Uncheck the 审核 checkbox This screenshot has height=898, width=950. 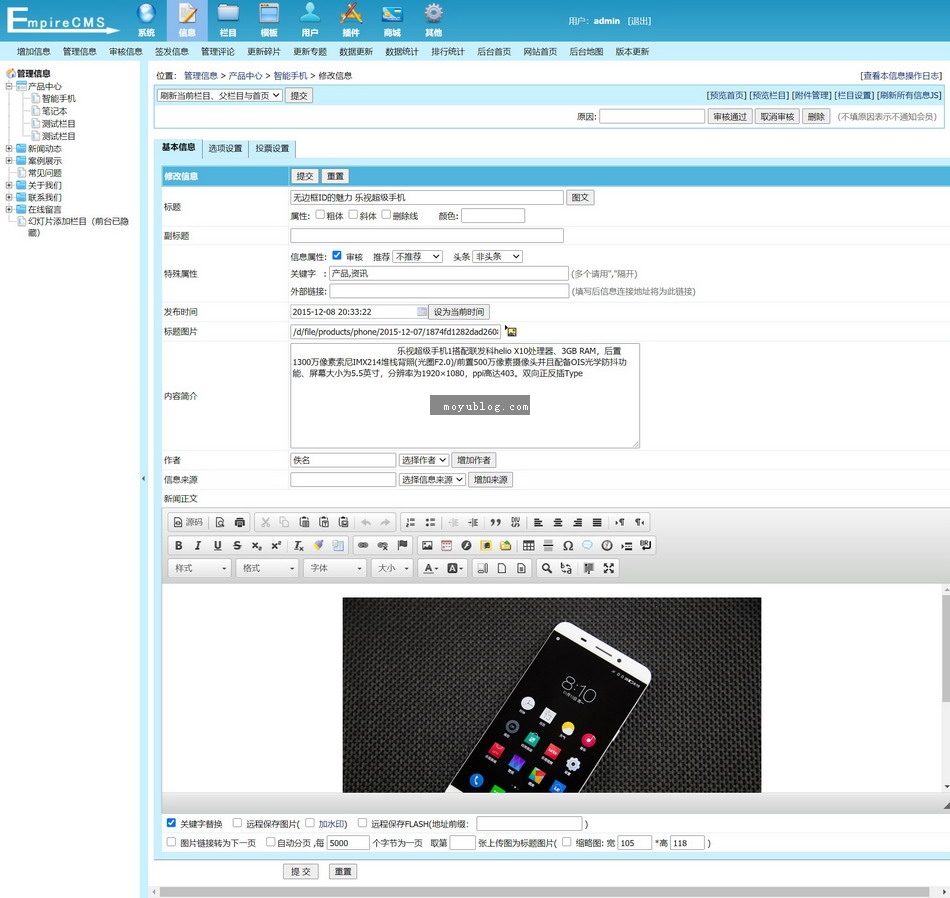pos(337,255)
